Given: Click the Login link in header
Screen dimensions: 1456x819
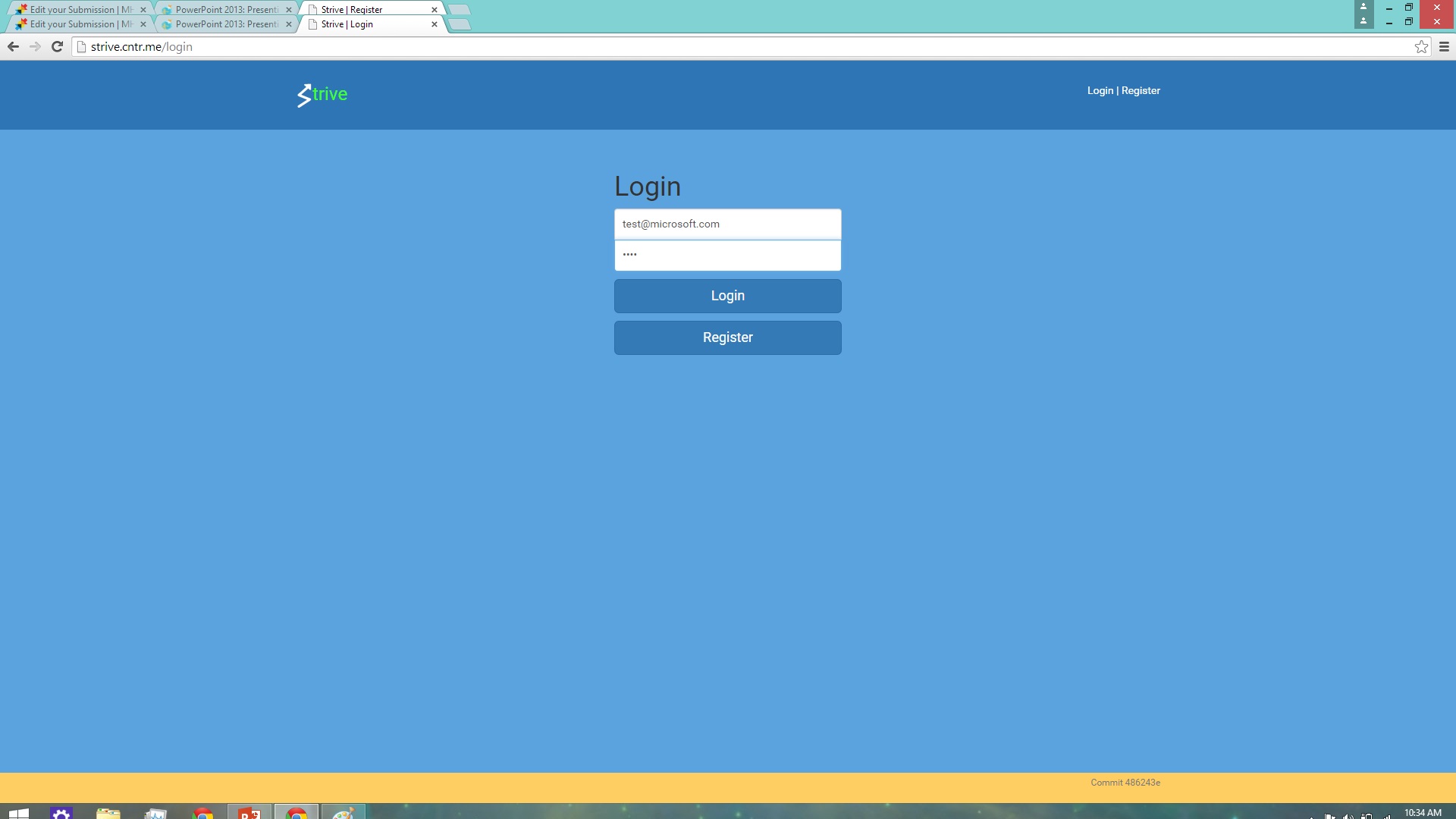Looking at the screenshot, I should point(1100,90).
